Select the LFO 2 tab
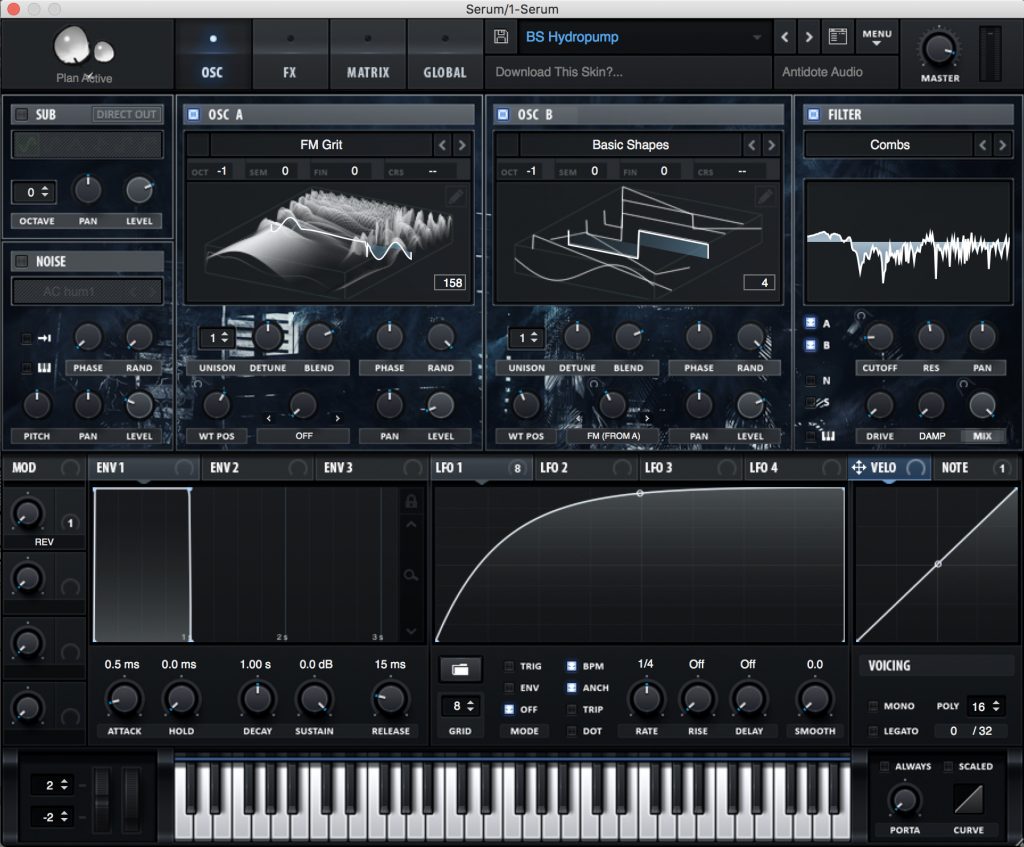This screenshot has height=847, width=1024. coord(551,468)
